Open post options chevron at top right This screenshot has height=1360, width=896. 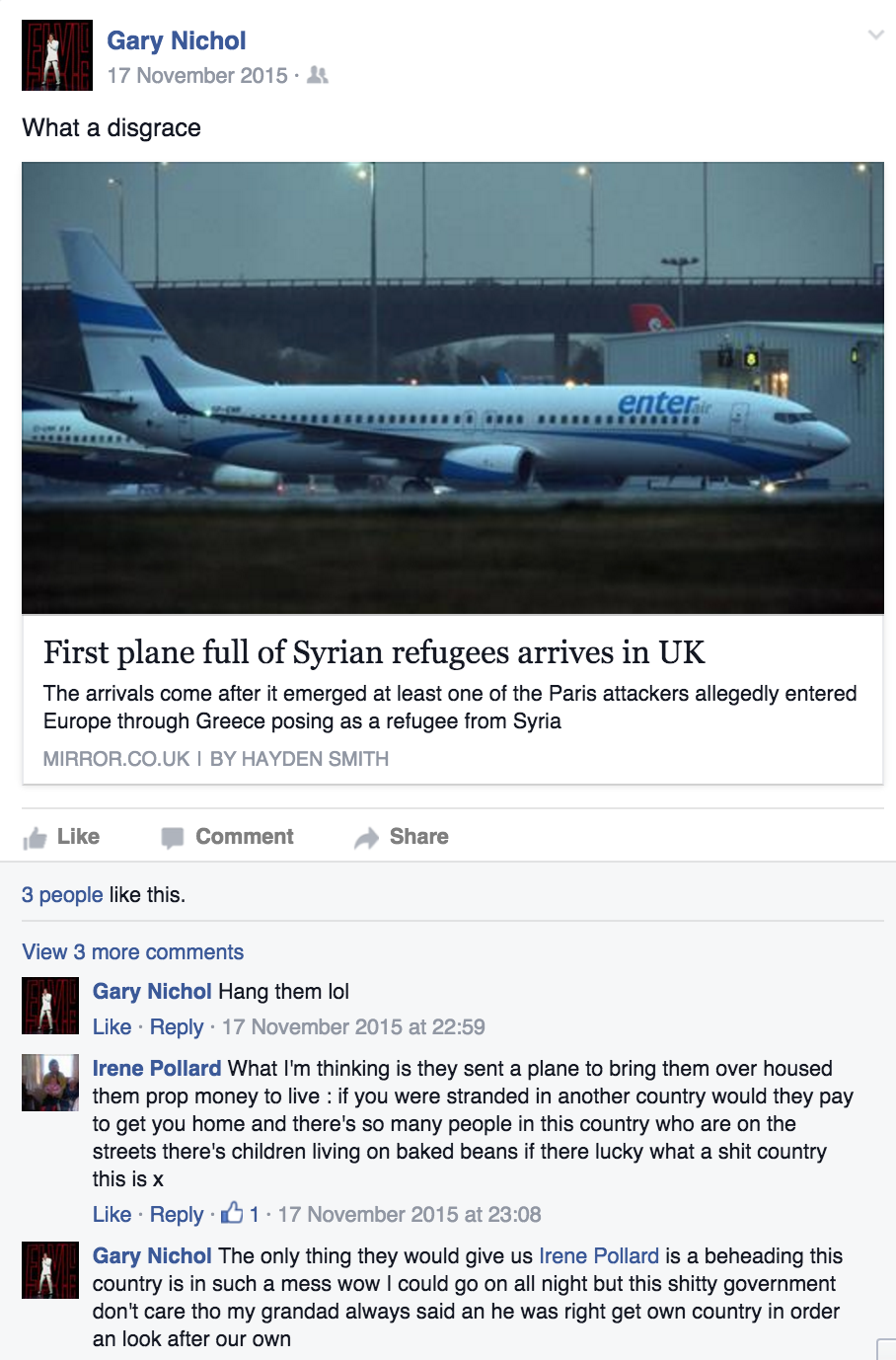click(875, 36)
